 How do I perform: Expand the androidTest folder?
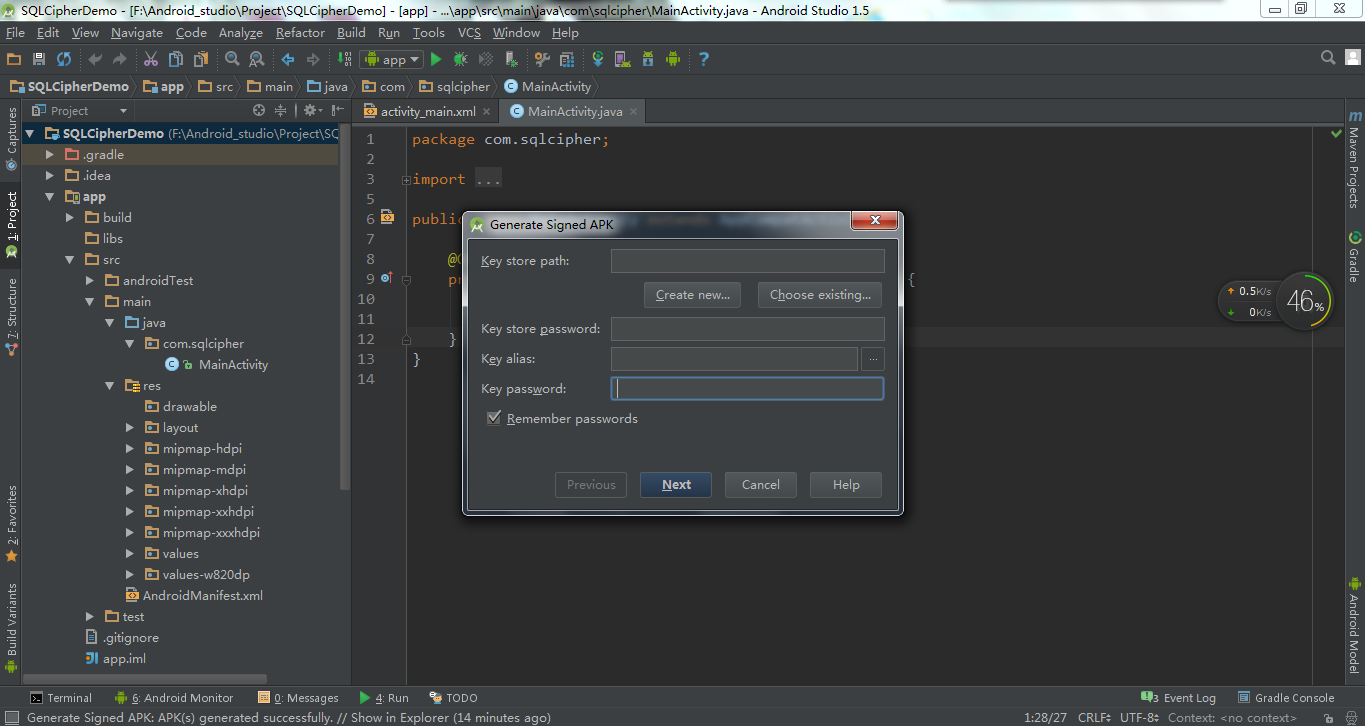point(90,281)
